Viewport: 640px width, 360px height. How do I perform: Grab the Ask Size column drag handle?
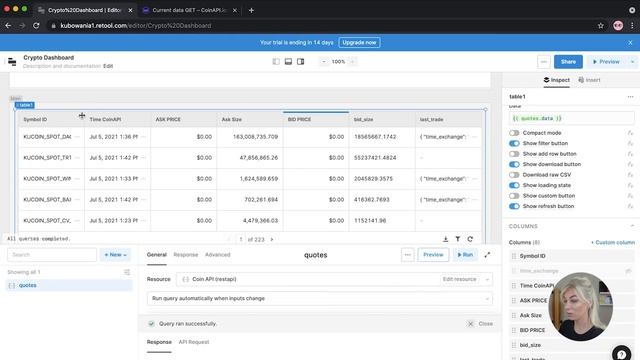(513, 316)
